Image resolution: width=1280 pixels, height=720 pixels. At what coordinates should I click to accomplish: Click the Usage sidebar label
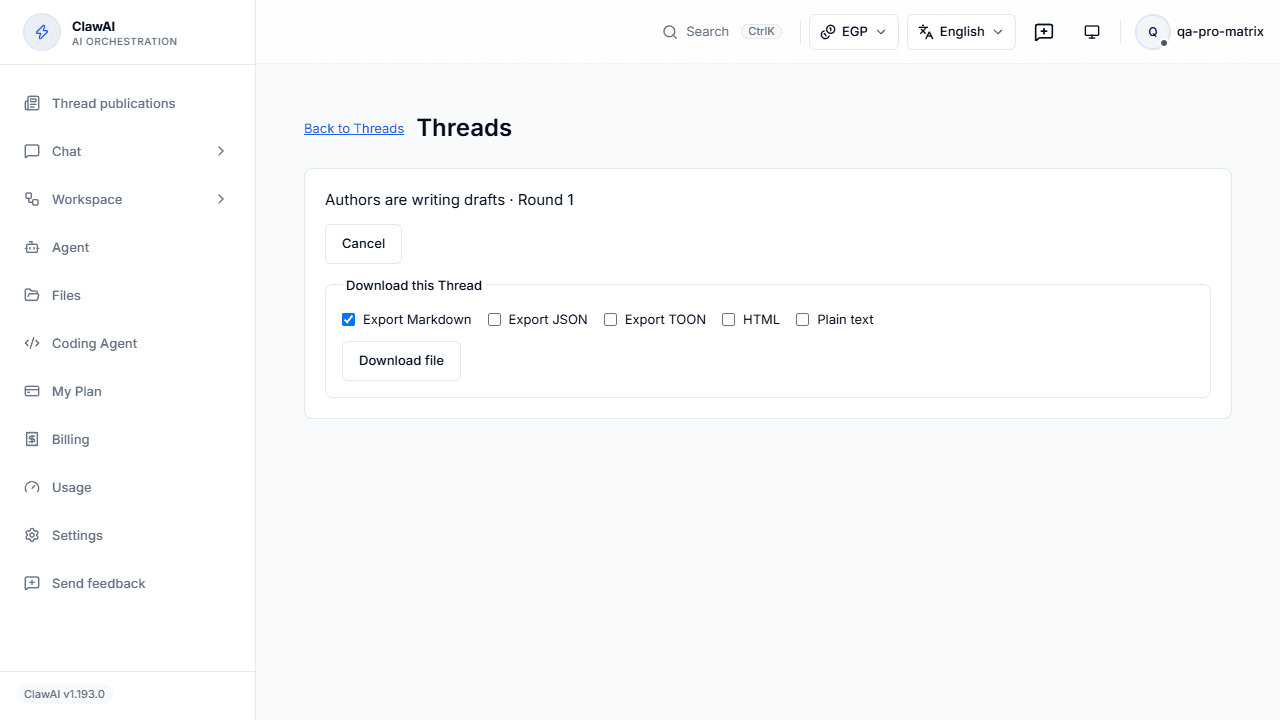point(72,487)
